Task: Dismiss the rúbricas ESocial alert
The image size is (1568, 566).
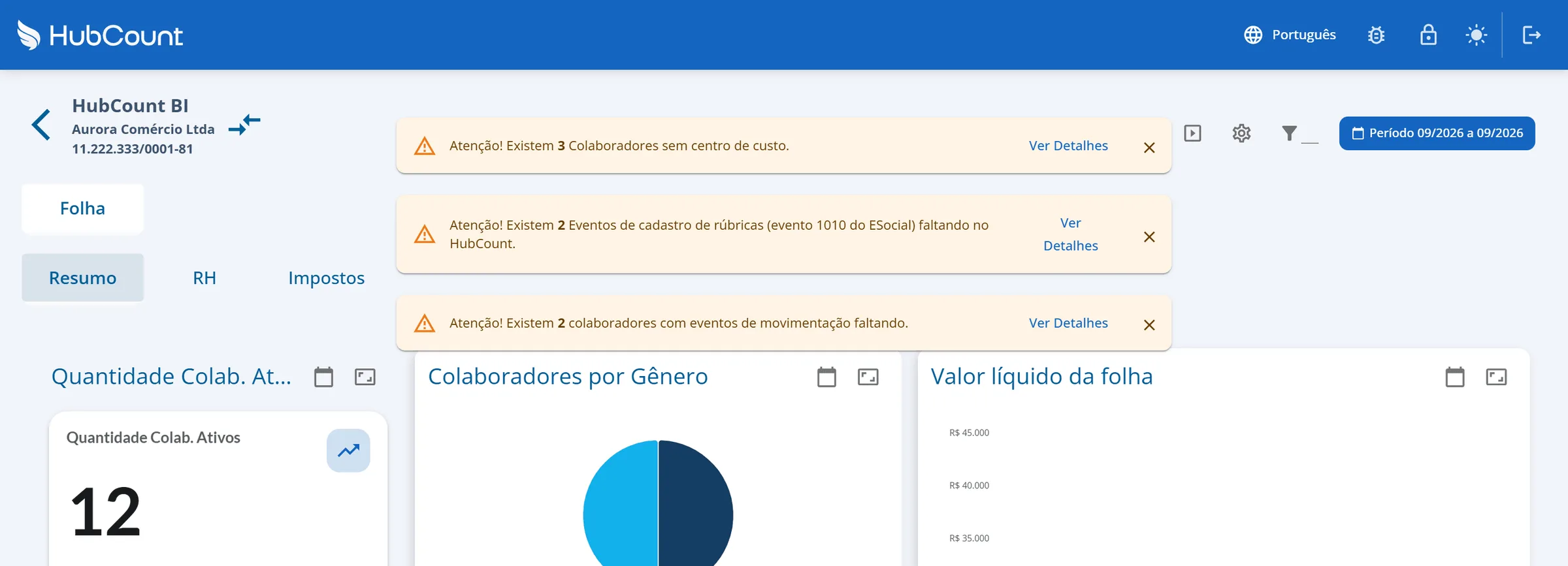Action: [x=1149, y=237]
